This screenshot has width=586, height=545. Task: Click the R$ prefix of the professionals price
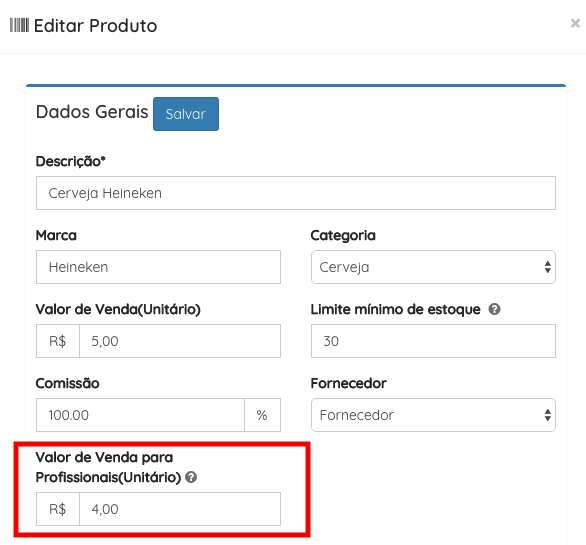58,509
